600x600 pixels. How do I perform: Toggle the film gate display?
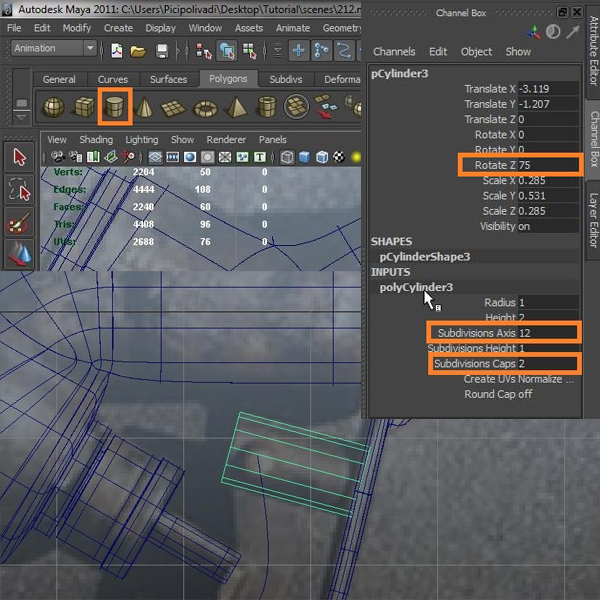click(x=173, y=157)
